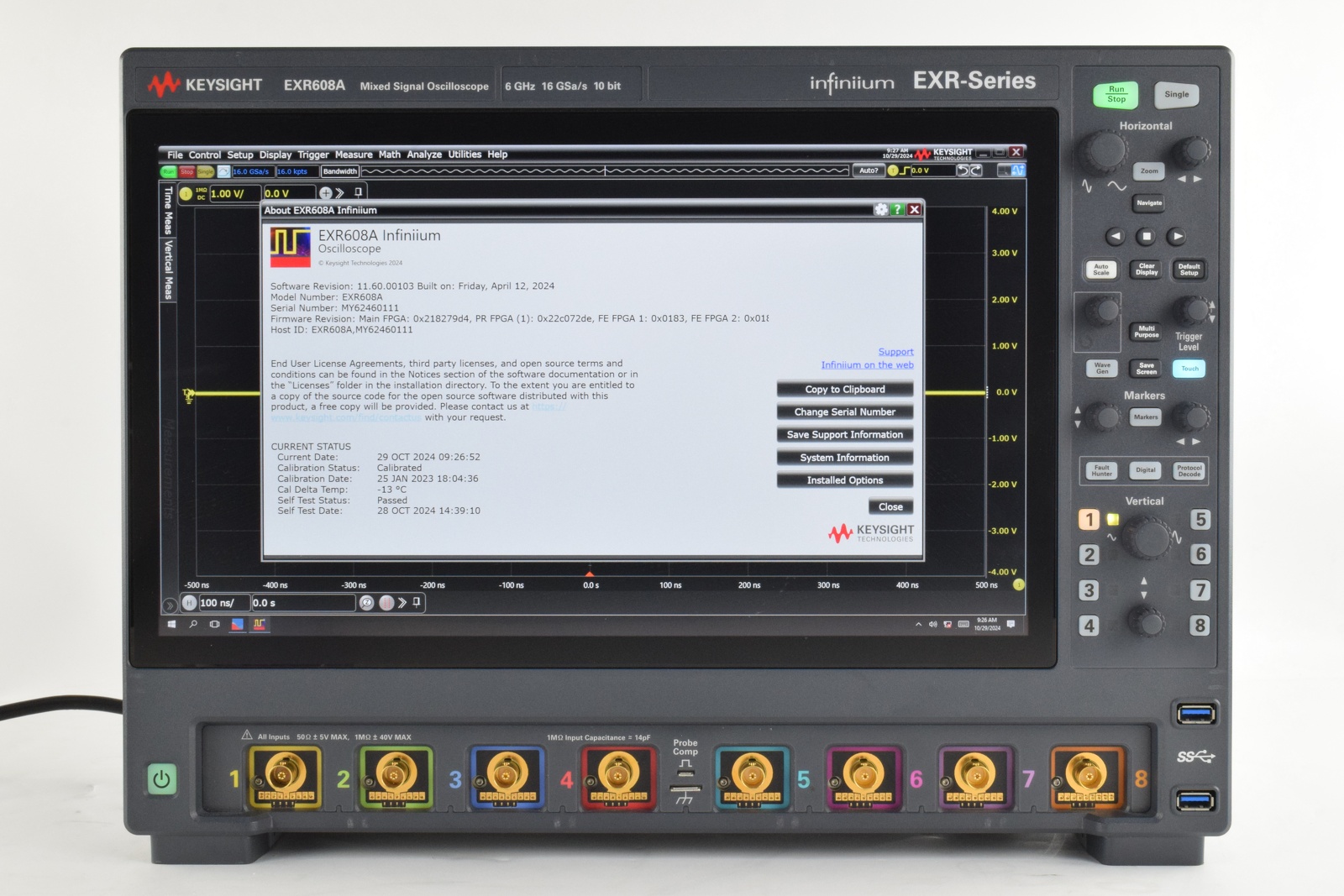Toggle channel 2 with the front-panel key
The width and height of the screenshot is (1344, 896).
point(1089,555)
